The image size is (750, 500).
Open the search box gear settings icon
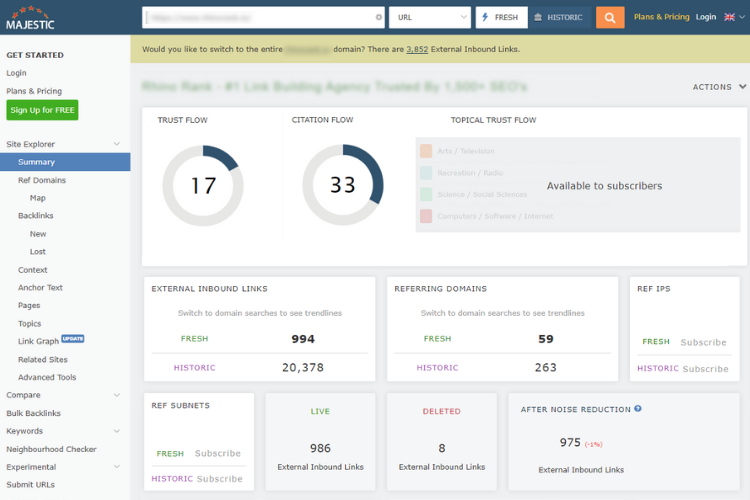378,17
